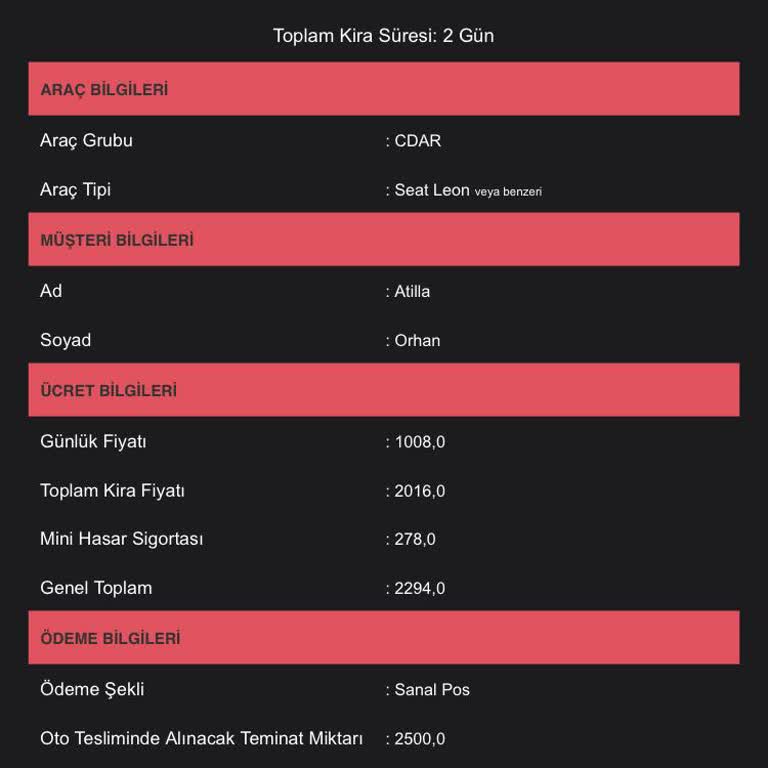Select the mini damage insurance amount 278,0
Viewport: 768px width, 768px height.
415,540
